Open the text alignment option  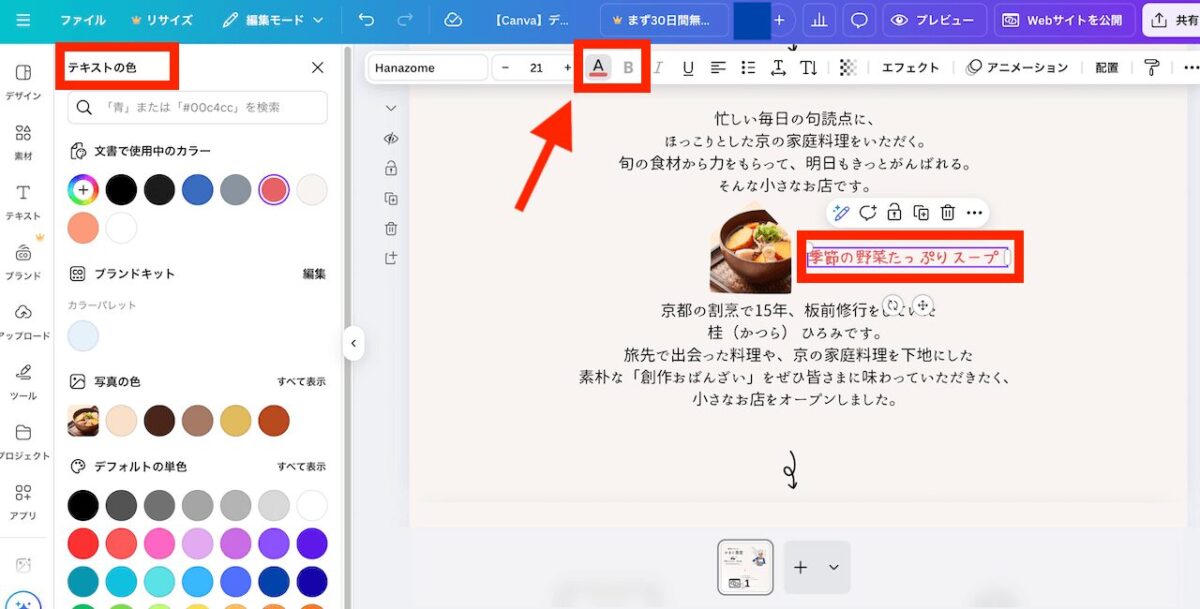(718, 68)
